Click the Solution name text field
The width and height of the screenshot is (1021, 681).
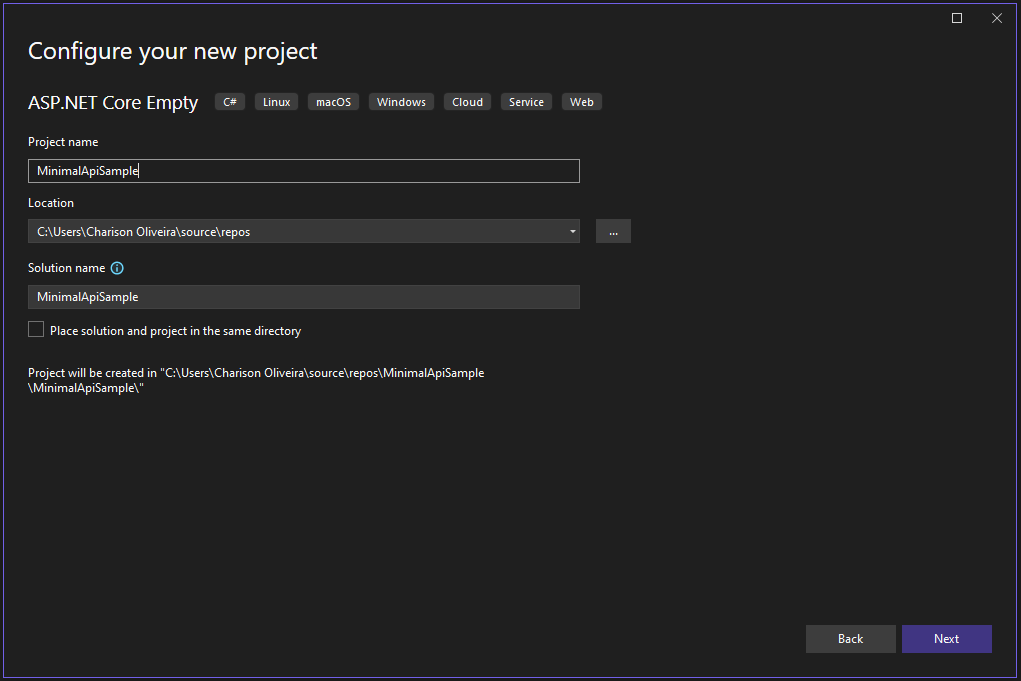[303, 297]
